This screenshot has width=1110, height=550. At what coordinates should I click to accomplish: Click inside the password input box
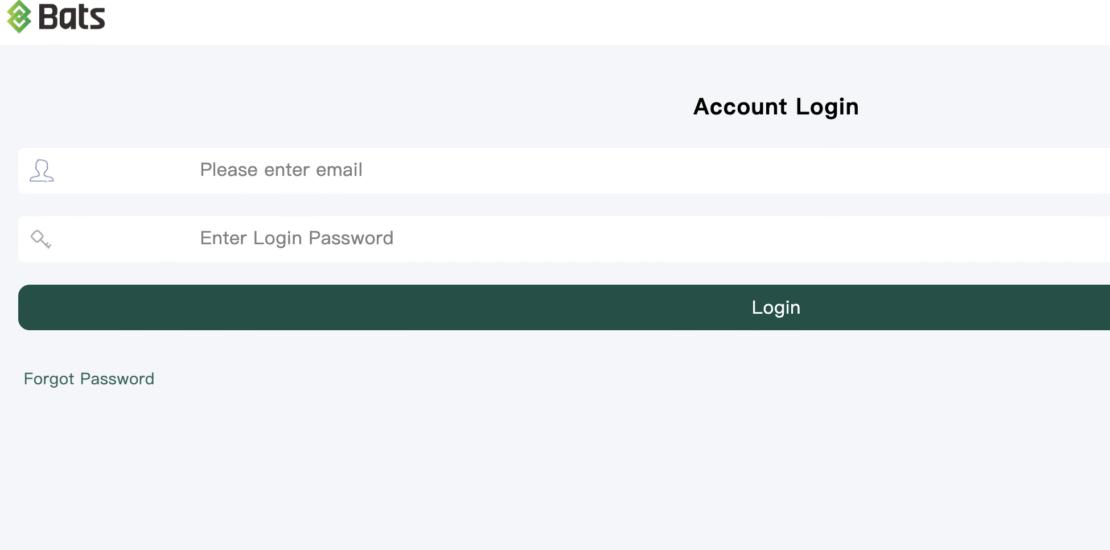click(700, 239)
